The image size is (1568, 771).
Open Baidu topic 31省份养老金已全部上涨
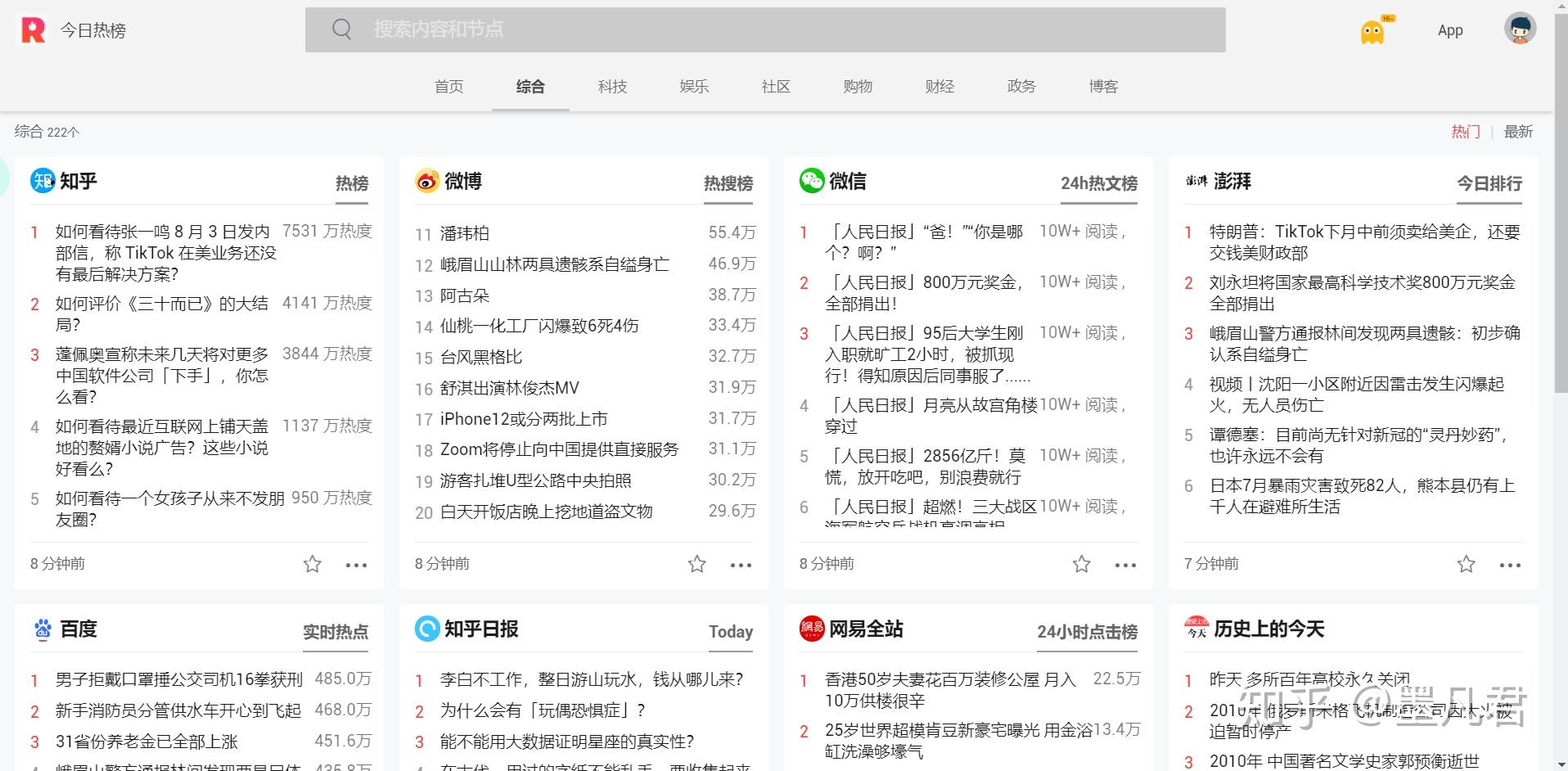pos(146,742)
